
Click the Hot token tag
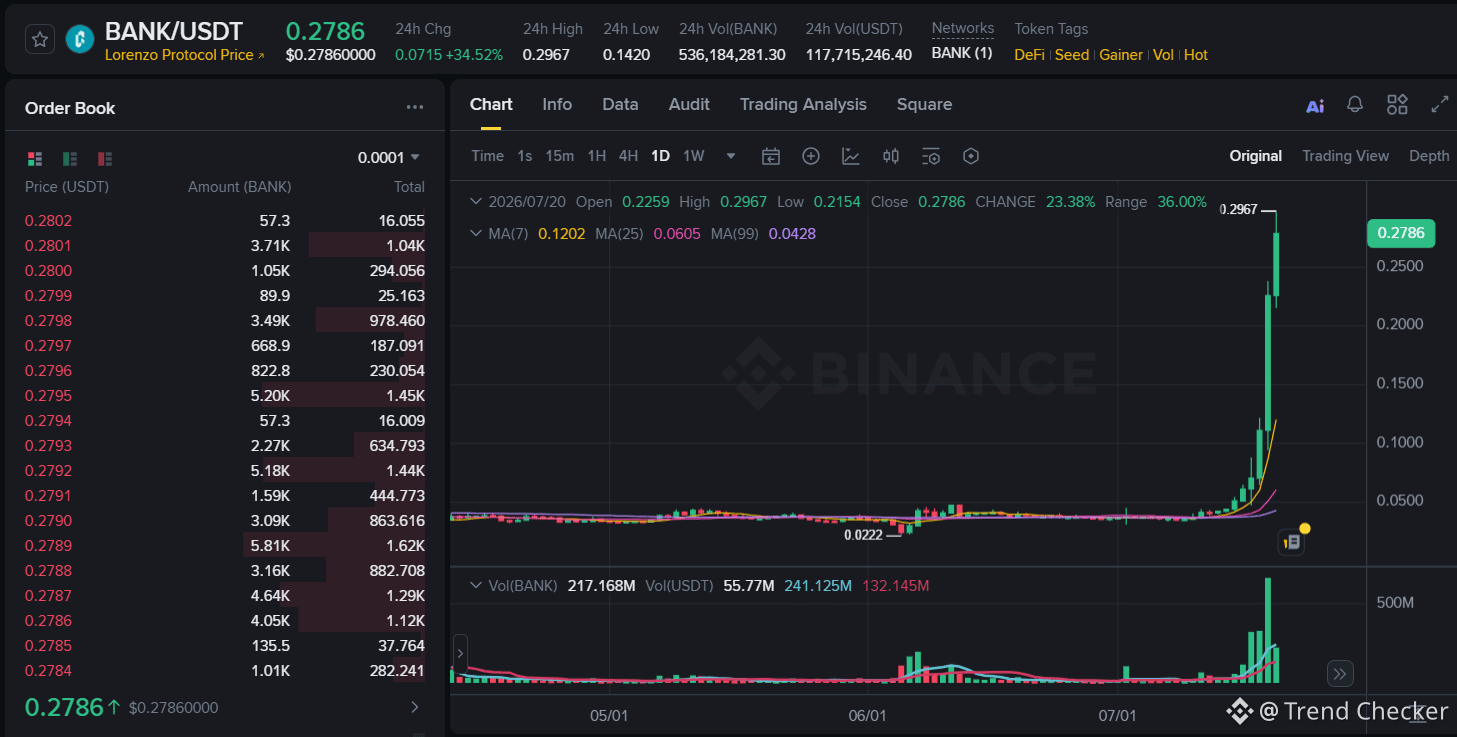[1196, 55]
